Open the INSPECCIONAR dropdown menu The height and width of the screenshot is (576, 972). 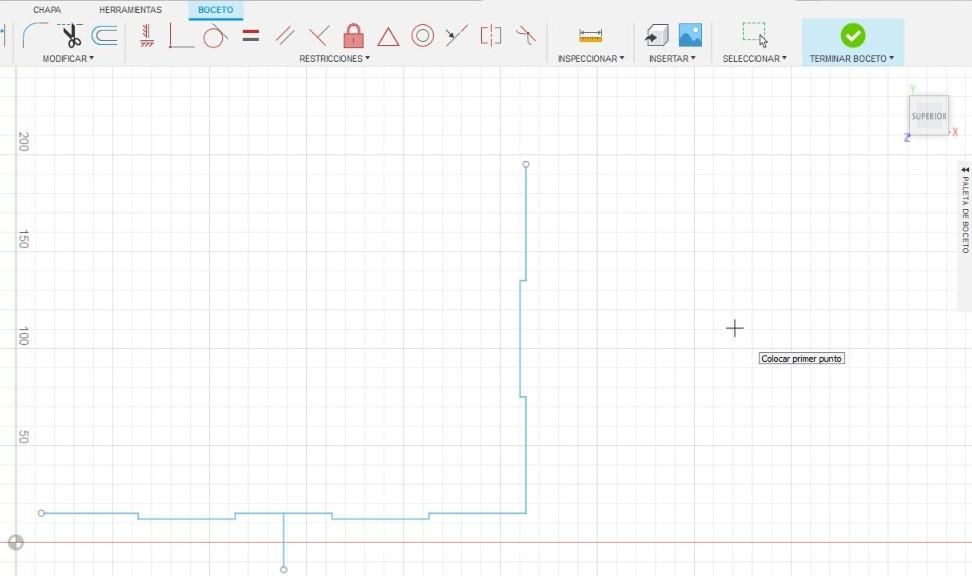[x=591, y=58]
